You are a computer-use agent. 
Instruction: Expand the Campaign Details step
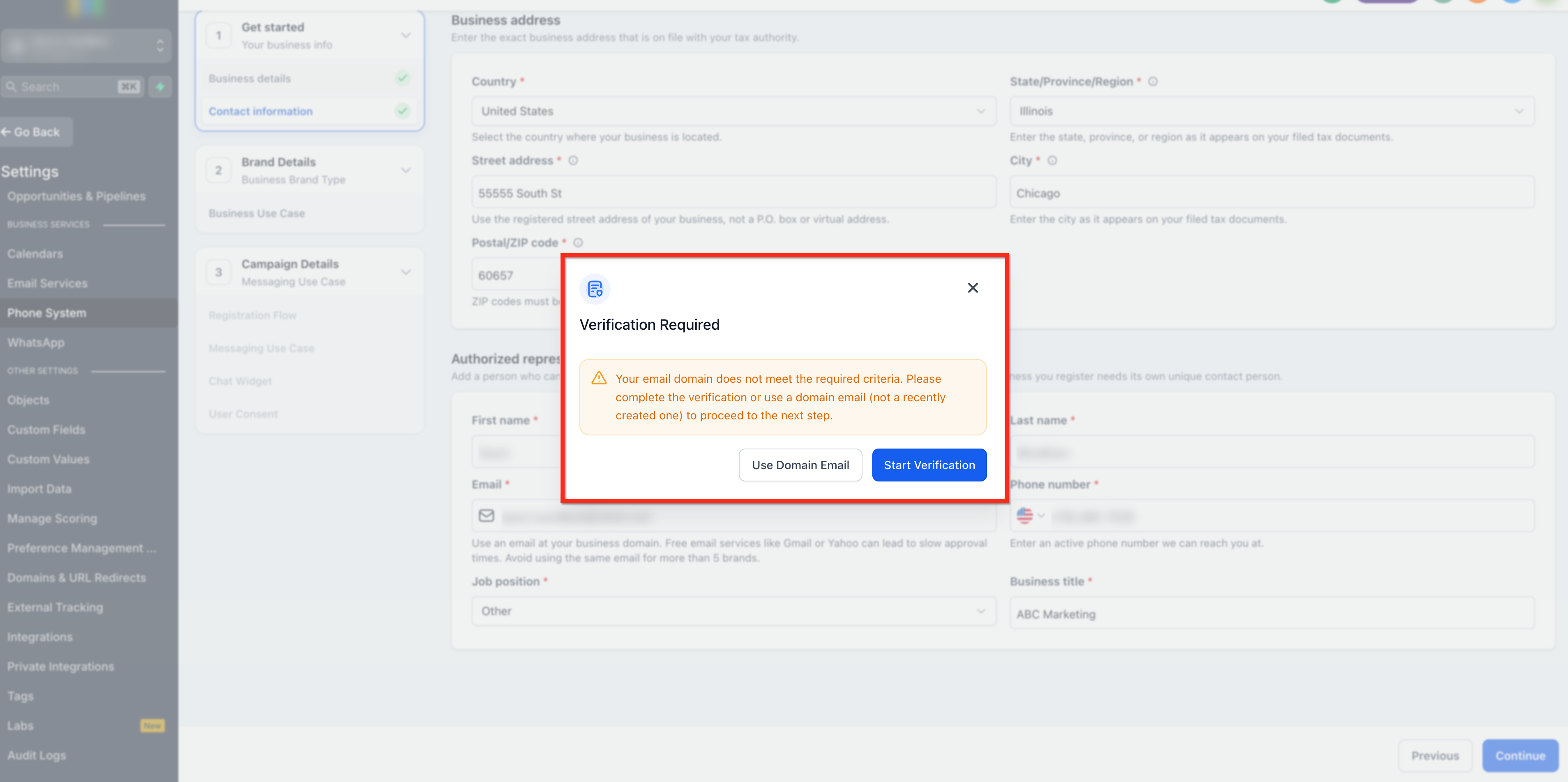pos(406,272)
